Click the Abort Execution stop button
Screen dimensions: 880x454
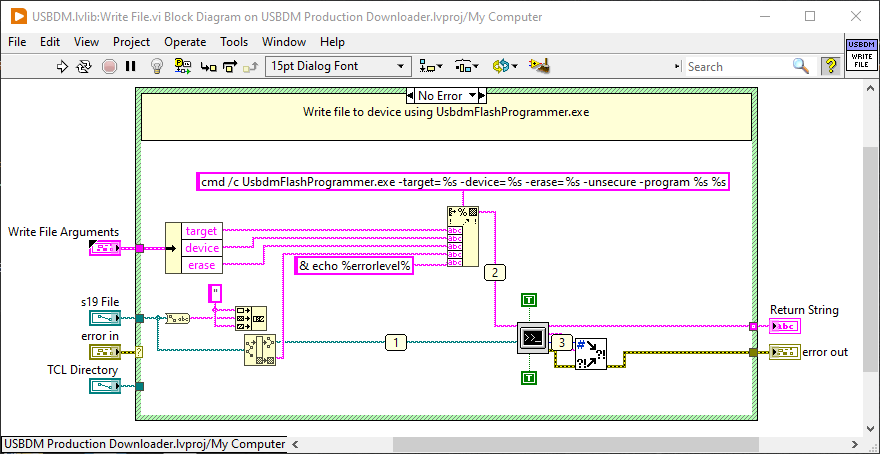pos(109,66)
